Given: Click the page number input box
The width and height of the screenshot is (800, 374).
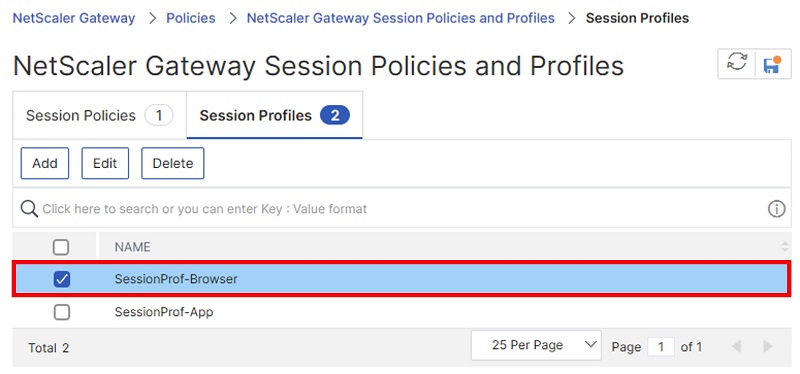Looking at the screenshot, I should [x=661, y=347].
